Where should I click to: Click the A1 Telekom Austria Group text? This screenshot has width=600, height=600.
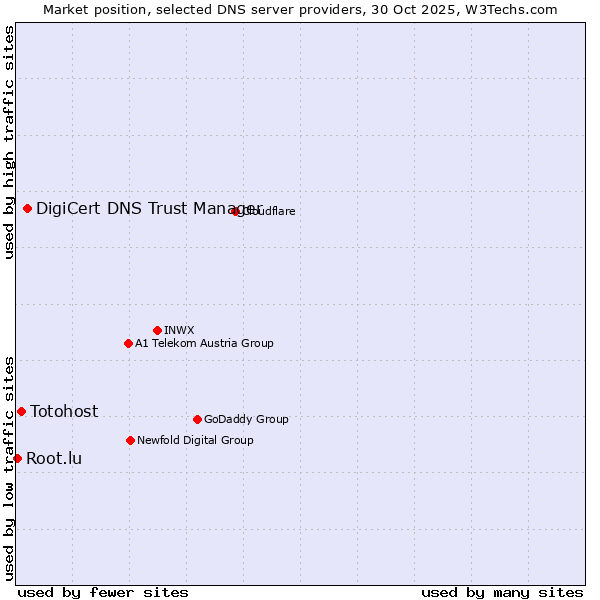204,343
